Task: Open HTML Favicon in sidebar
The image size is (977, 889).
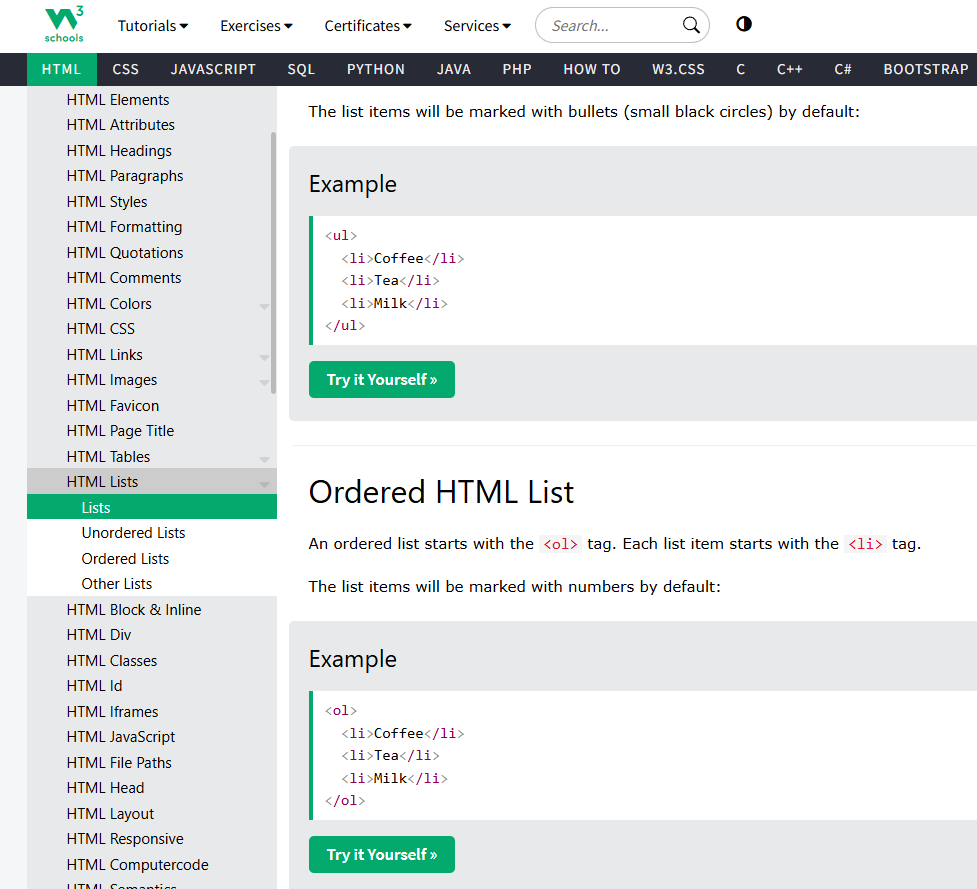Action: tap(151, 406)
